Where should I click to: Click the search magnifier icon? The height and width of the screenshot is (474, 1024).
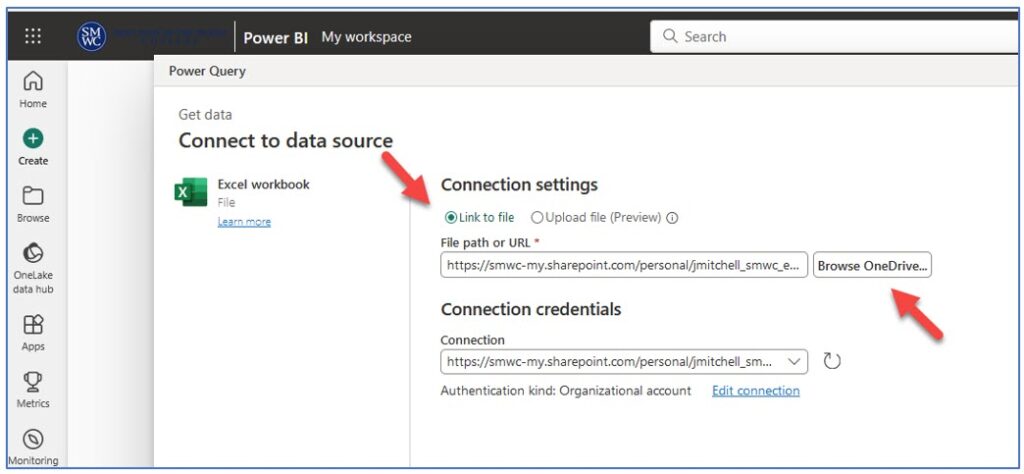click(670, 36)
